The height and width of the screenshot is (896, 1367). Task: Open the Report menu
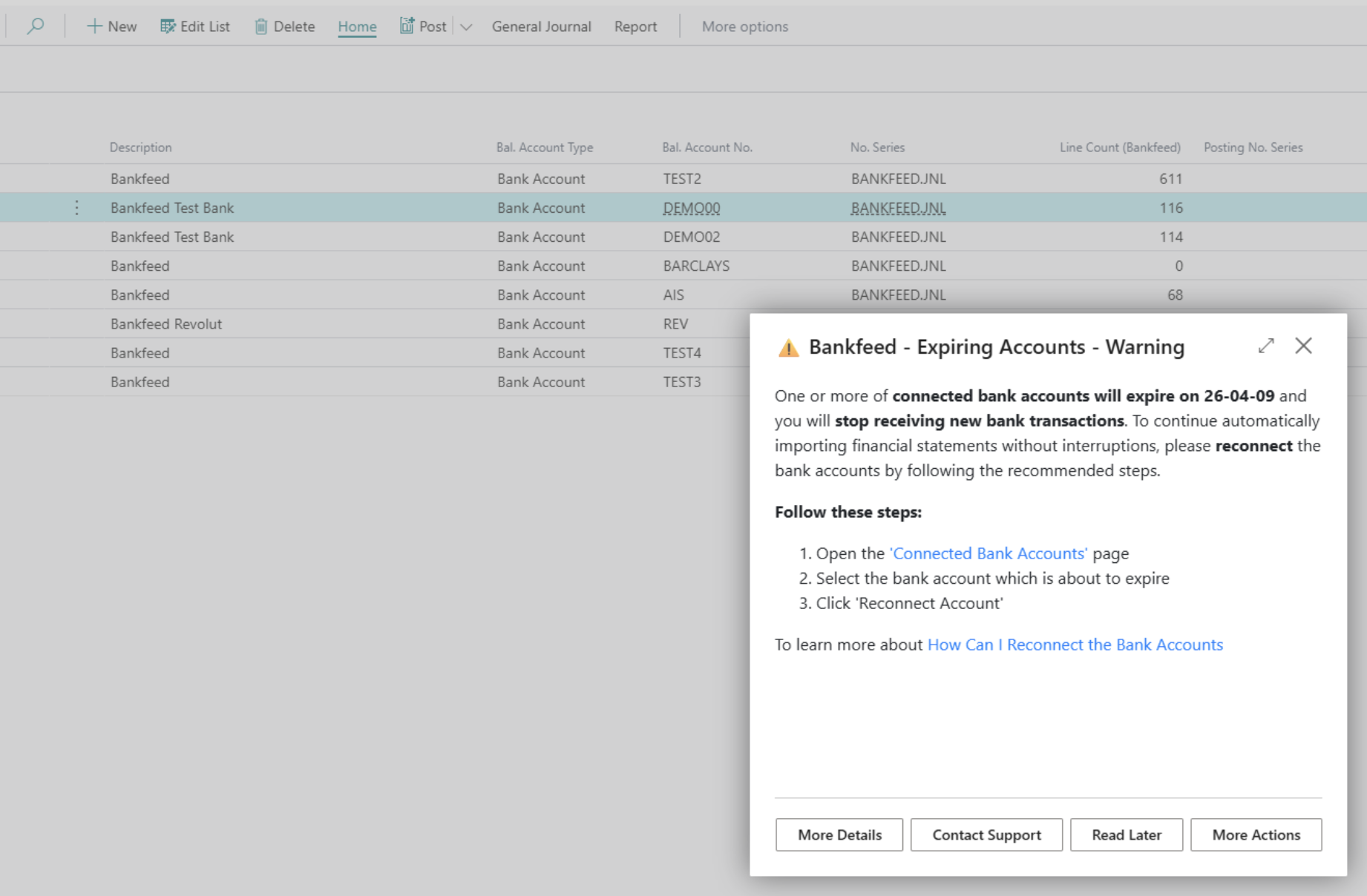point(635,27)
